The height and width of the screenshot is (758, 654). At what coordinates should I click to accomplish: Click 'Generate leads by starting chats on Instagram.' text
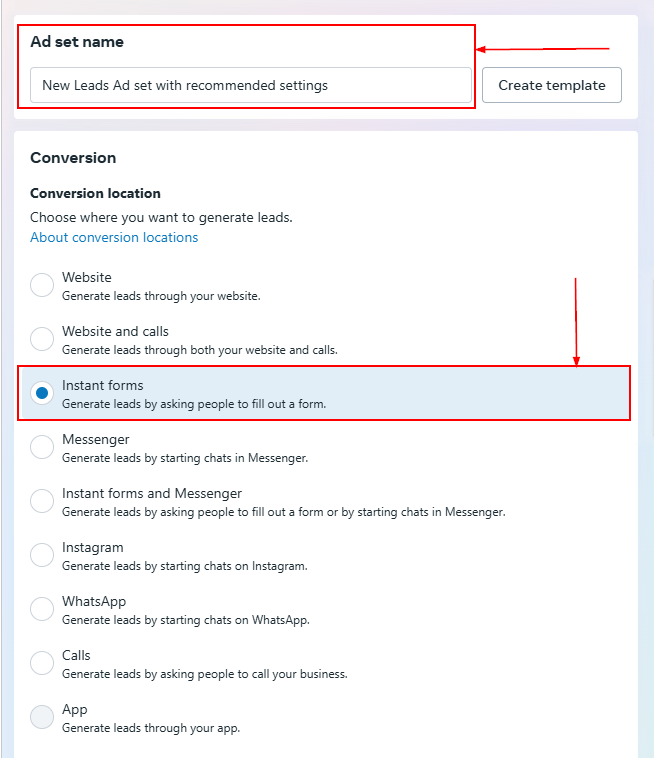pos(184,566)
